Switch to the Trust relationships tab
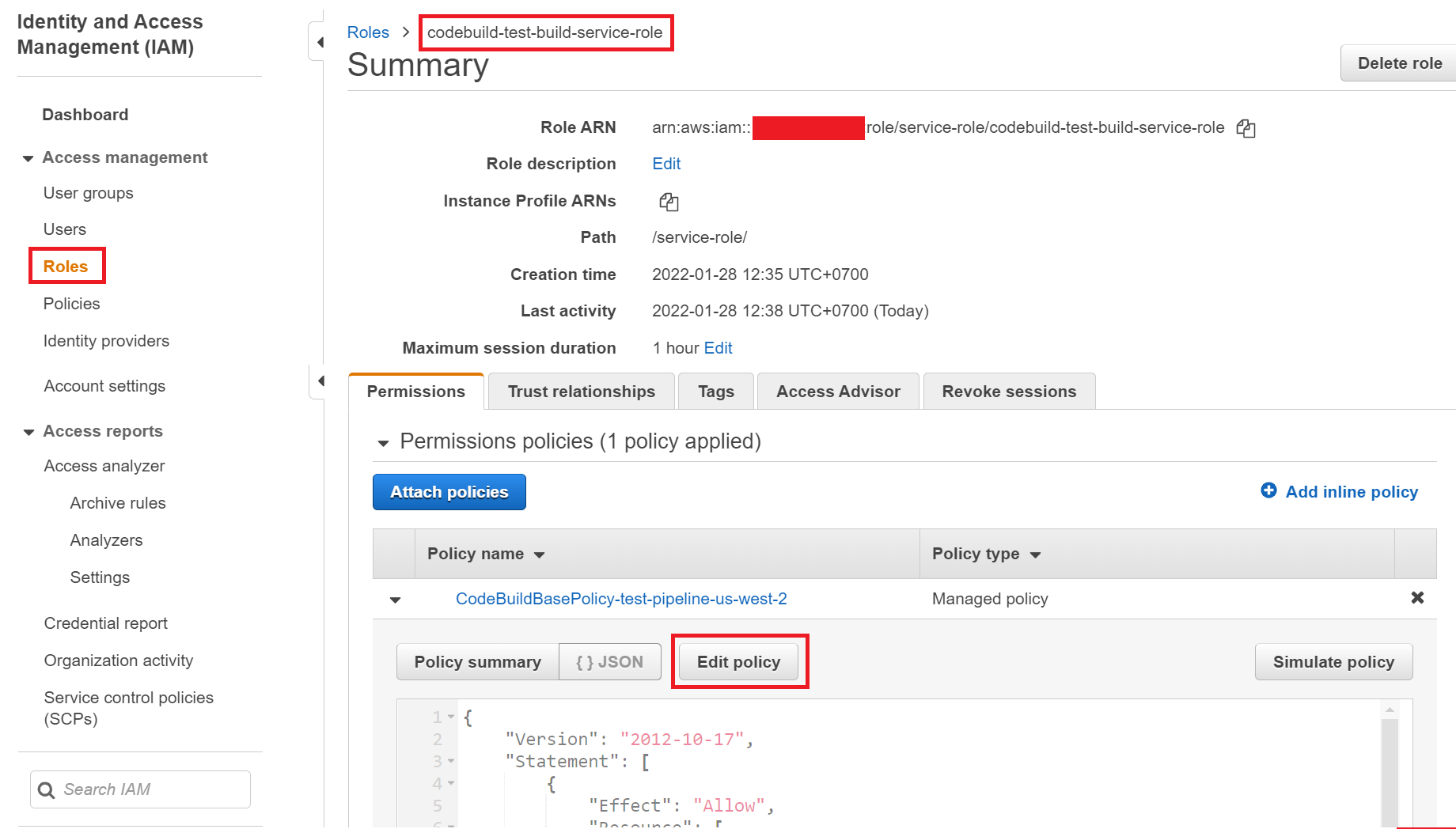This screenshot has height=829, width=1456. pos(581,391)
